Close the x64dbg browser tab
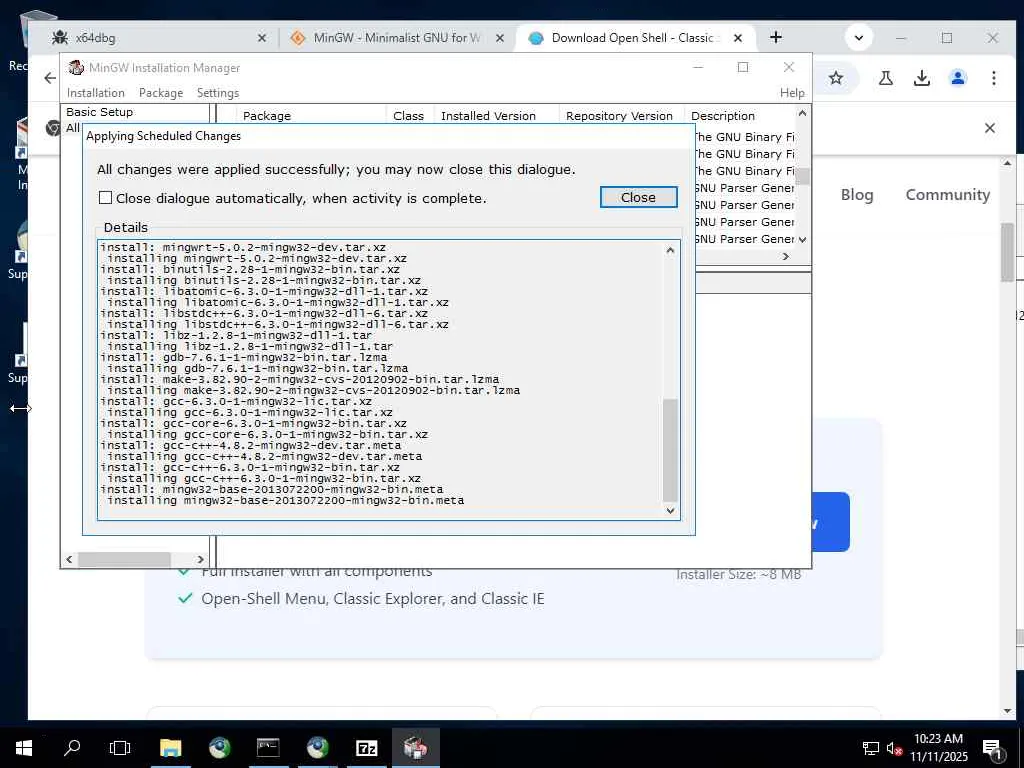Image resolution: width=1024 pixels, height=768 pixels. [x=262, y=38]
